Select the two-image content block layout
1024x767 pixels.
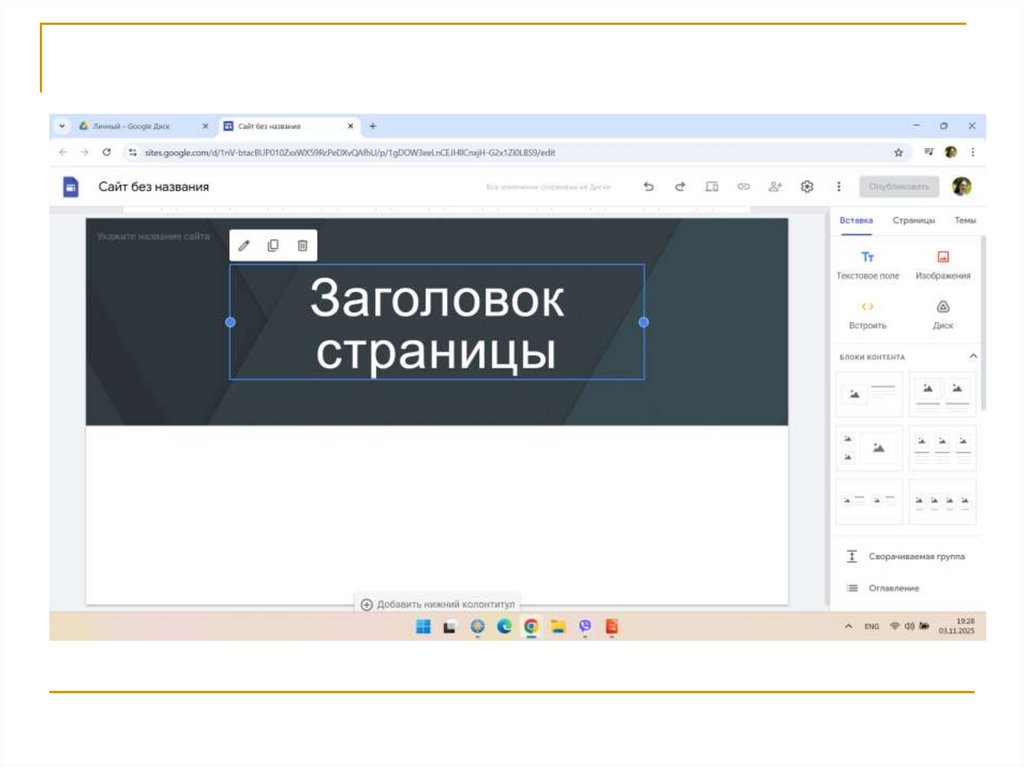click(942, 394)
